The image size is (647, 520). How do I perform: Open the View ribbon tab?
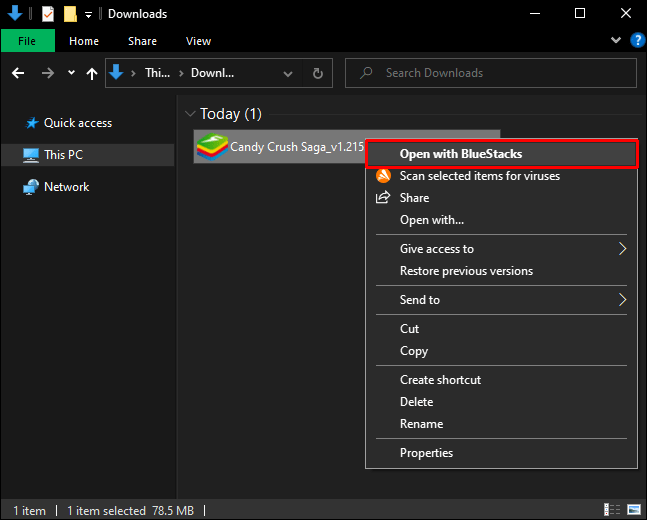pyautogui.click(x=198, y=41)
